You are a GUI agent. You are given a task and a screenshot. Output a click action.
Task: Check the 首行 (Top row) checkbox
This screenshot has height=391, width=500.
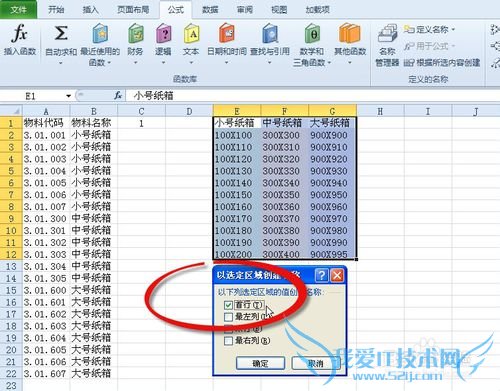pos(228,305)
